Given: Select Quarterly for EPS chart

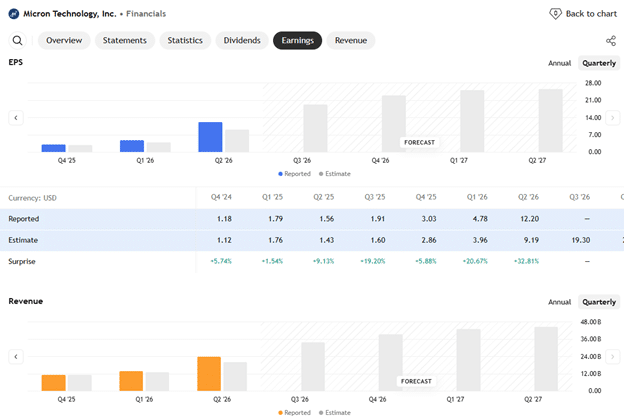Looking at the screenshot, I should click(599, 63).
